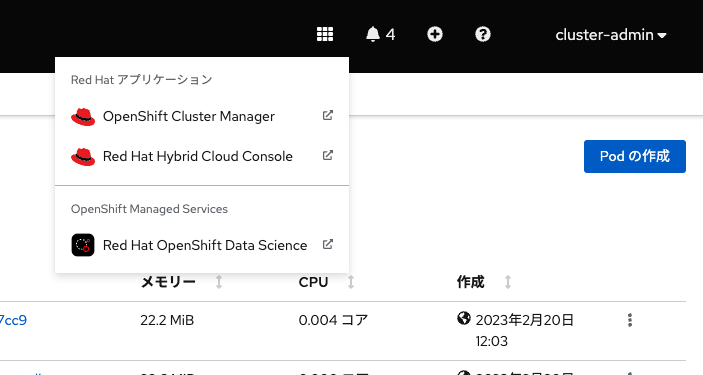Click the OpenShift Managed Services section heading

click(149, 209)
